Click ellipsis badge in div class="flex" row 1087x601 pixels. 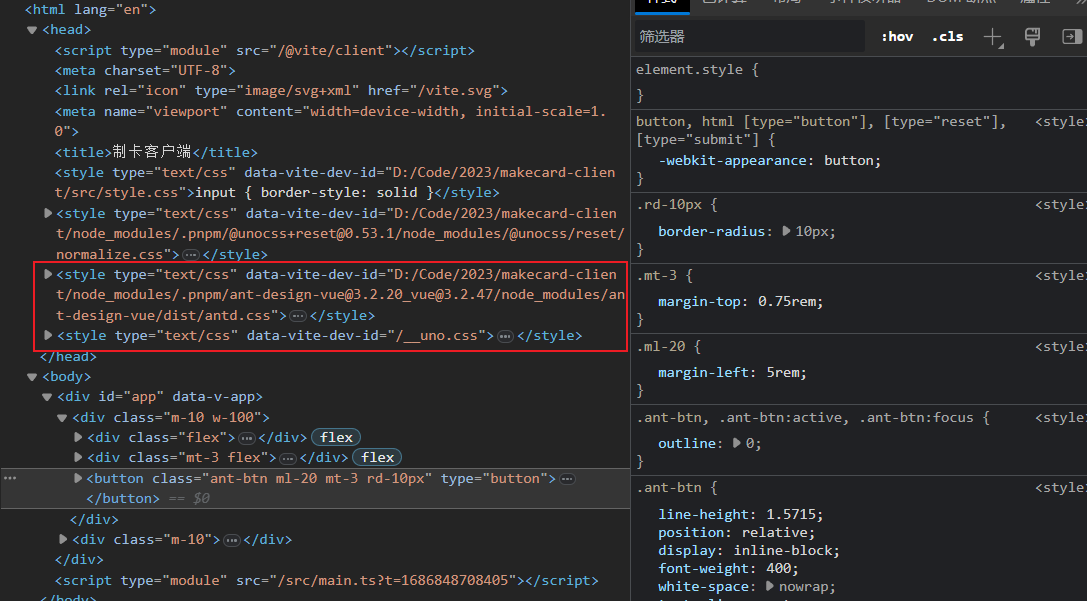click(247, 438)
